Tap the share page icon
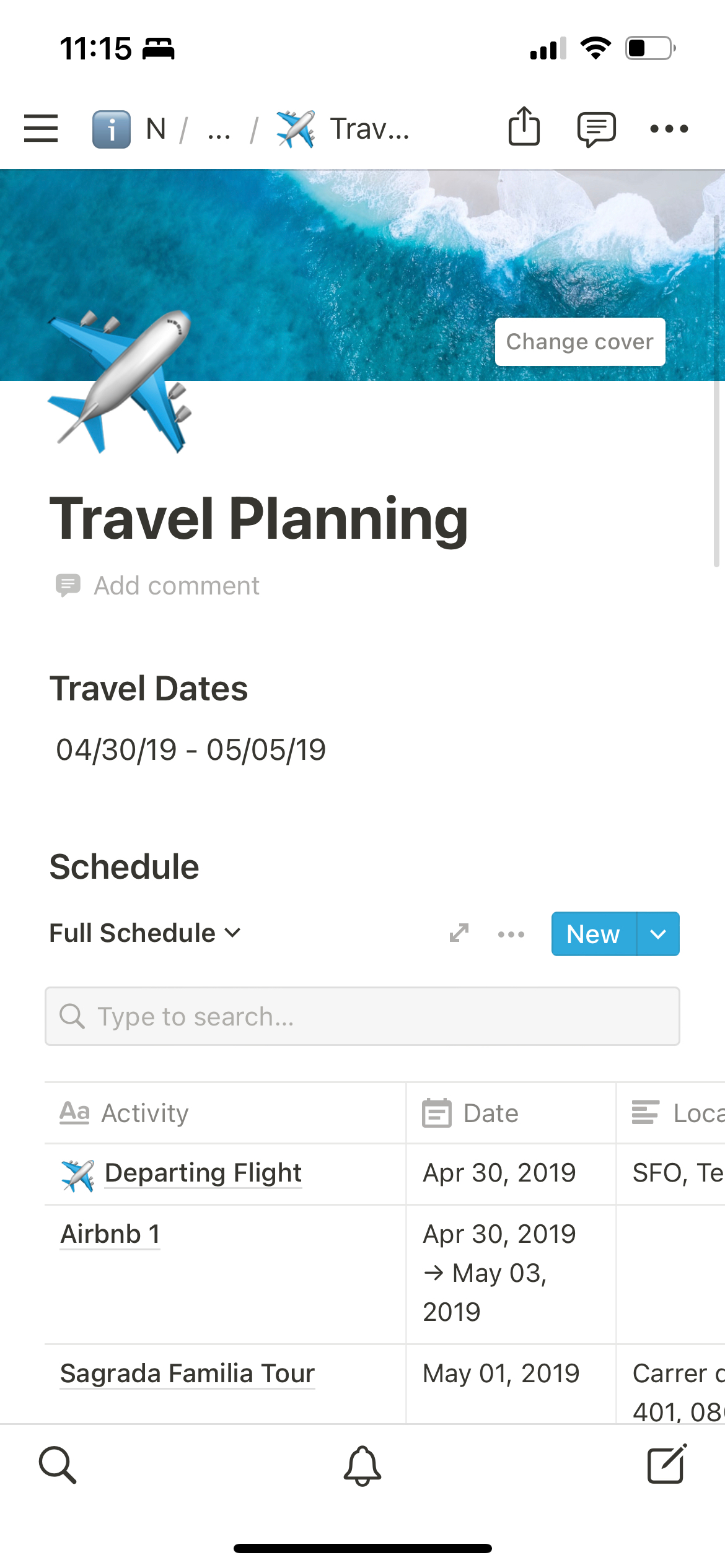Screen dimensions: 725x1568 click(524, 127)
